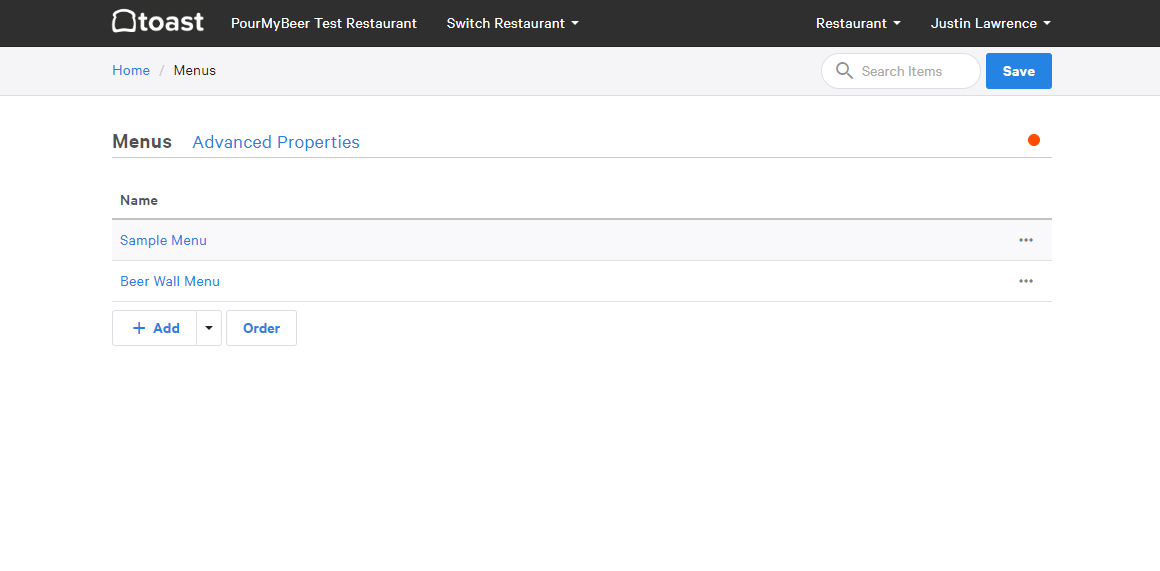
Task: Select the Menus tab
Action: coord(142,142)
